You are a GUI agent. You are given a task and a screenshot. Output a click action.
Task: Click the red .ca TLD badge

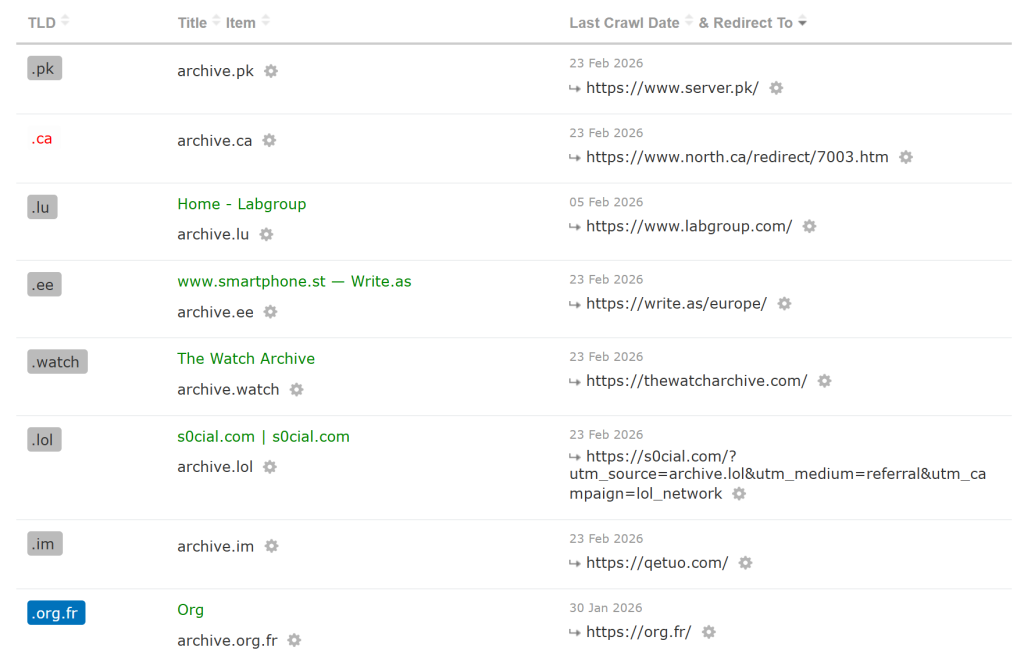point(41,138)
